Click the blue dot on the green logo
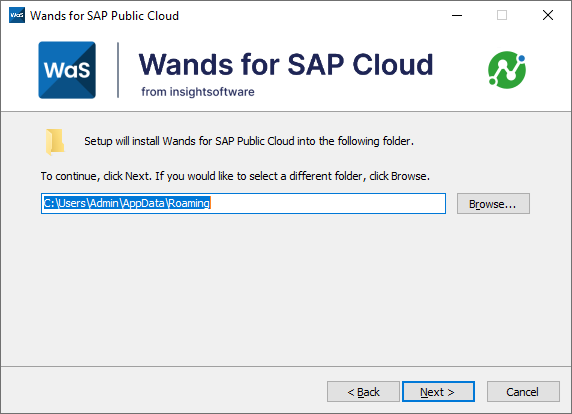Image resolution: width=572 pixels, height=414 pixels. pos(521,58)
